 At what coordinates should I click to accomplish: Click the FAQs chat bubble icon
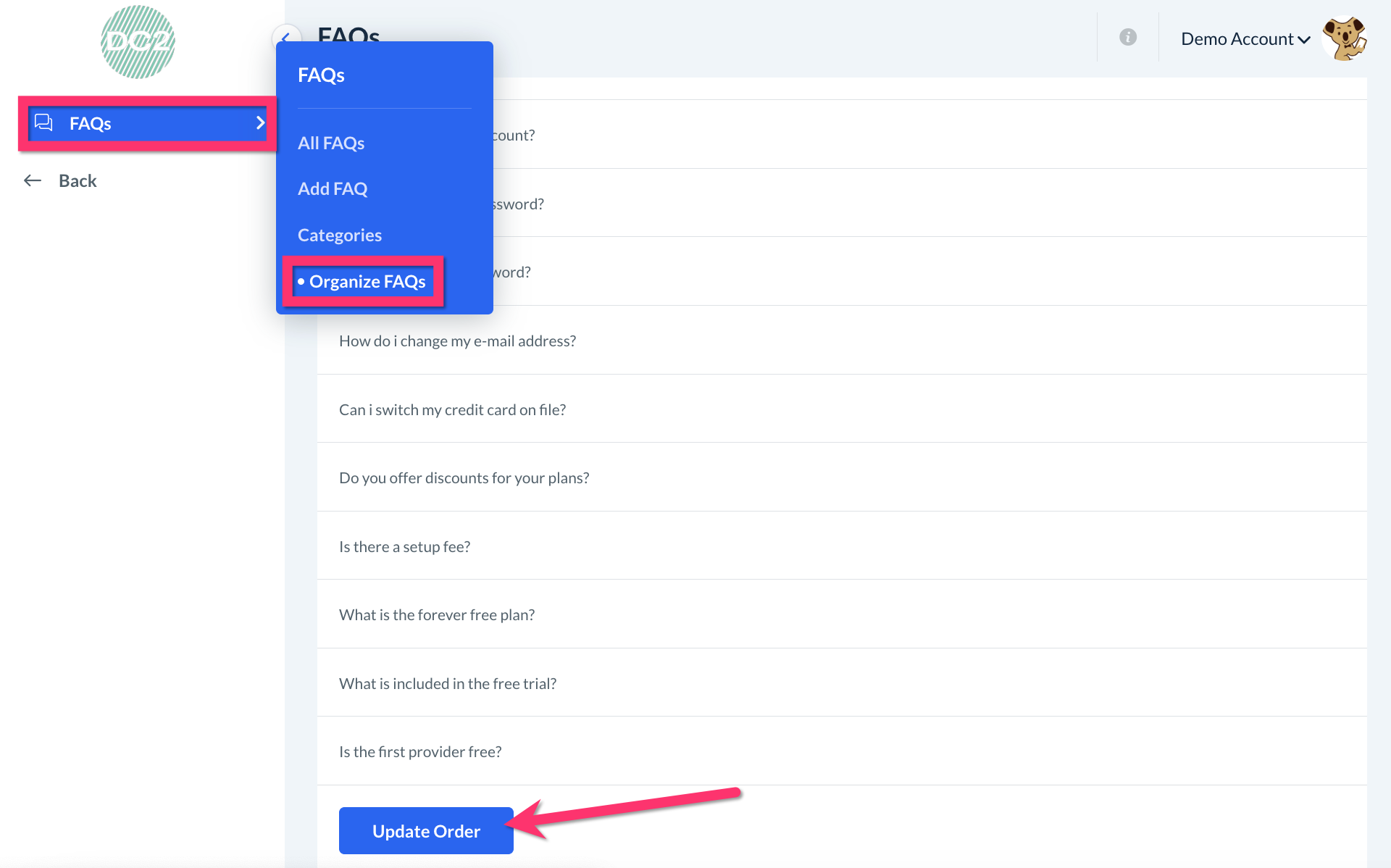(44, 122)
